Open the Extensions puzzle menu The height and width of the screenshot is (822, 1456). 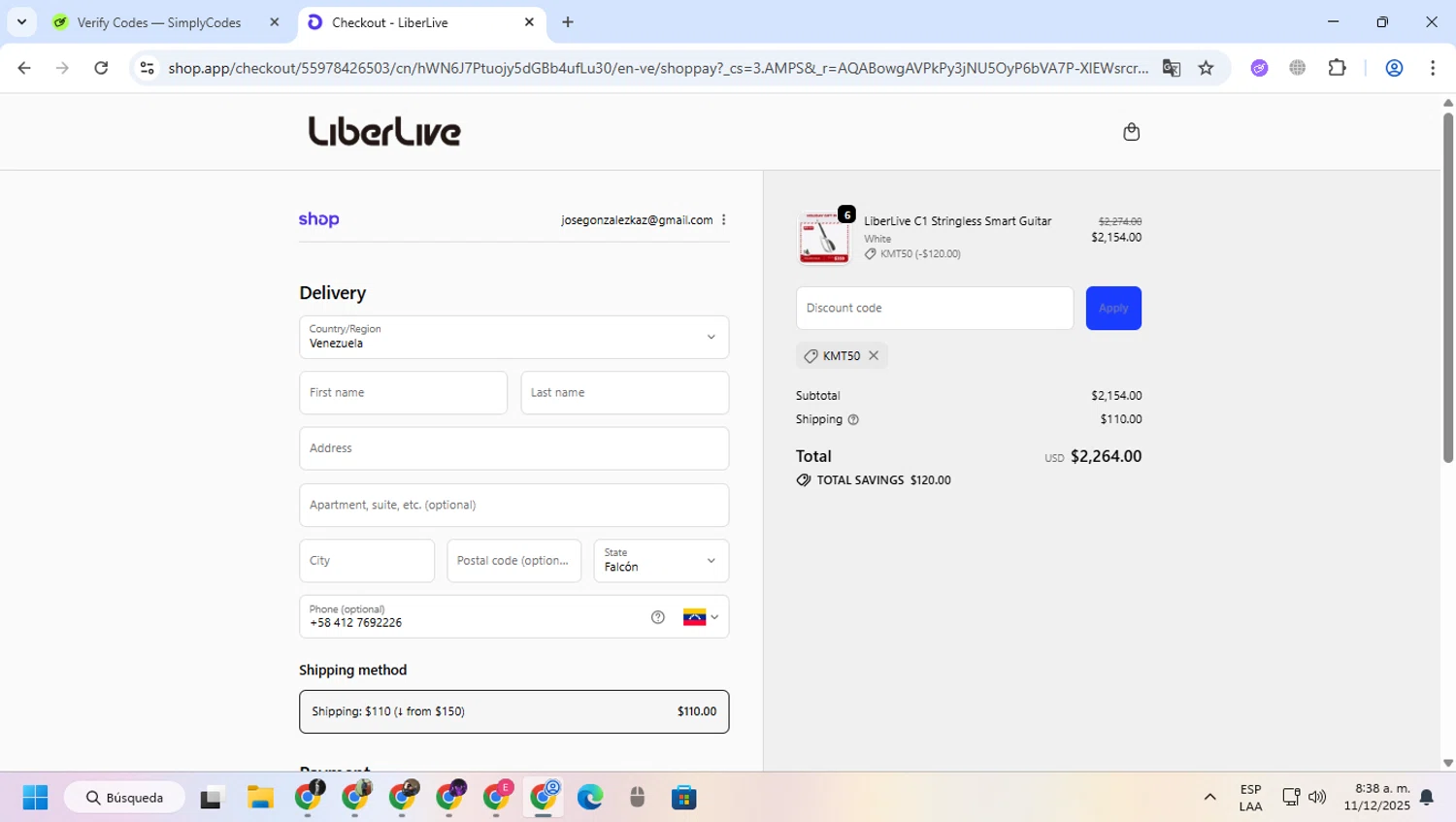point(1337,68)
